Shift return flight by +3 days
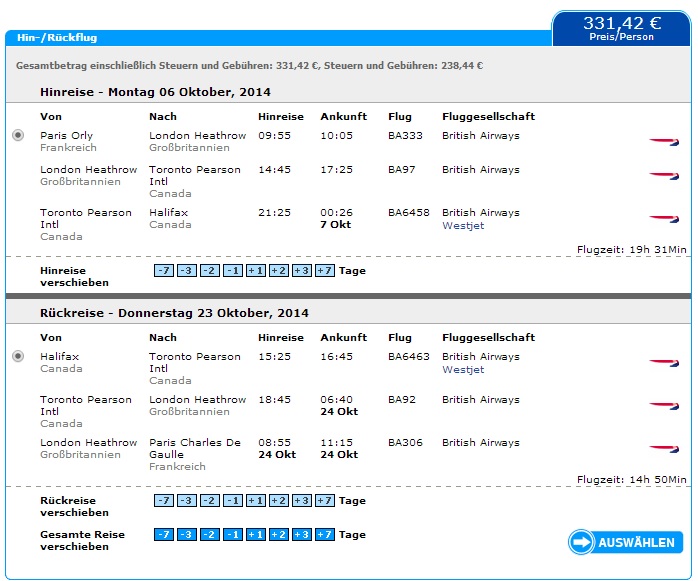 [302, 500]
